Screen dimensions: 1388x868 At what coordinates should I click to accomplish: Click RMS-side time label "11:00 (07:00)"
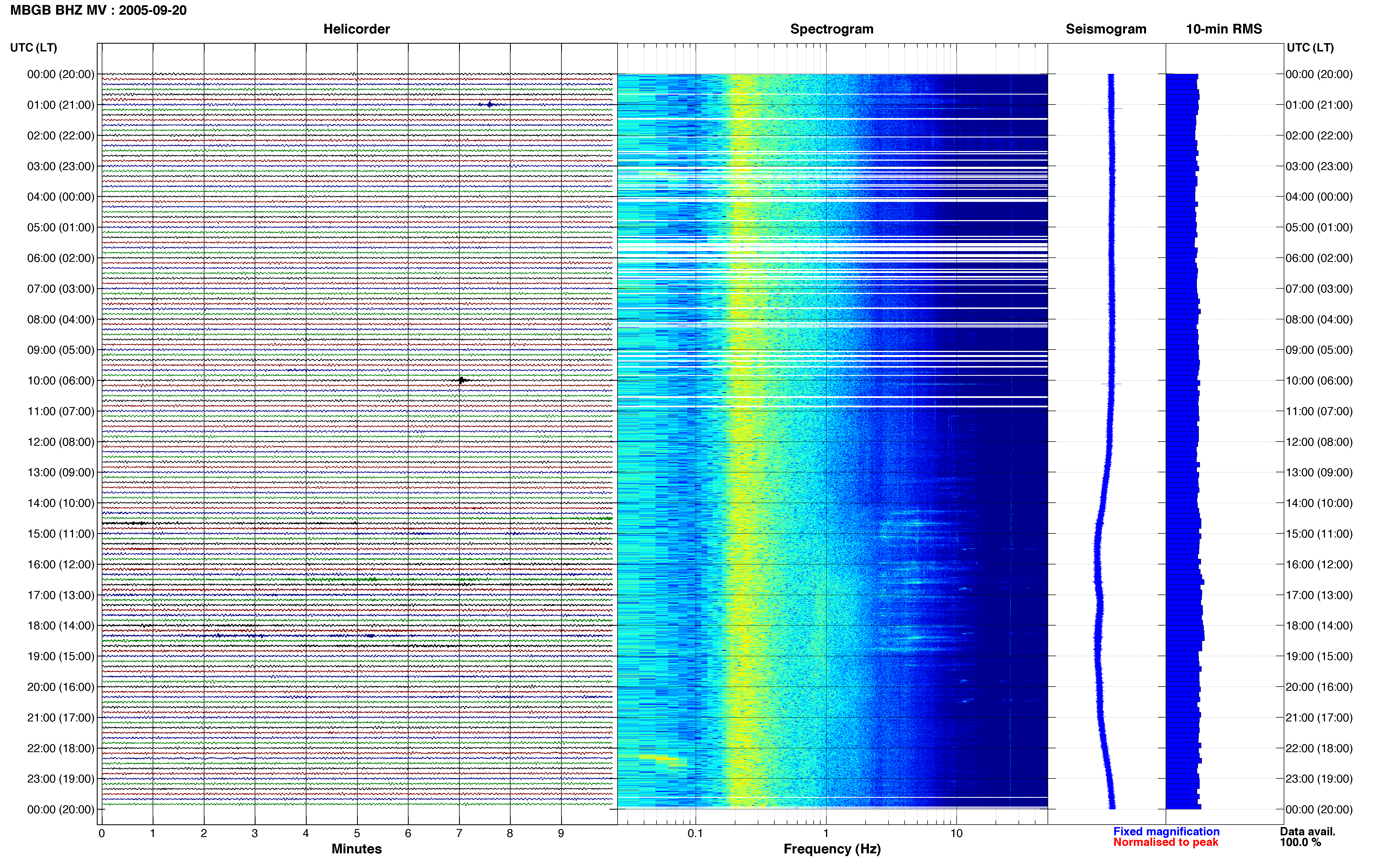tap(1319, 412)
